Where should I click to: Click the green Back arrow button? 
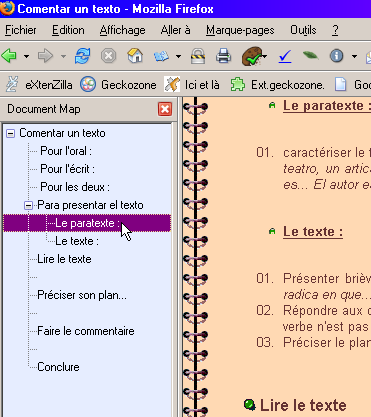click(9, 56)
